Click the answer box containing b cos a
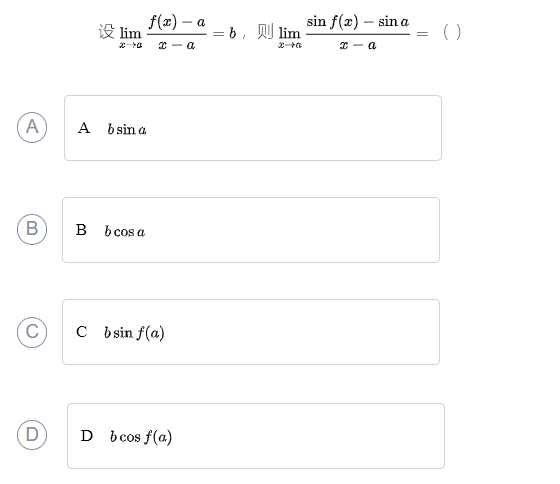Image resolution: width=560 pixels, height=484 pixels. 251,230
